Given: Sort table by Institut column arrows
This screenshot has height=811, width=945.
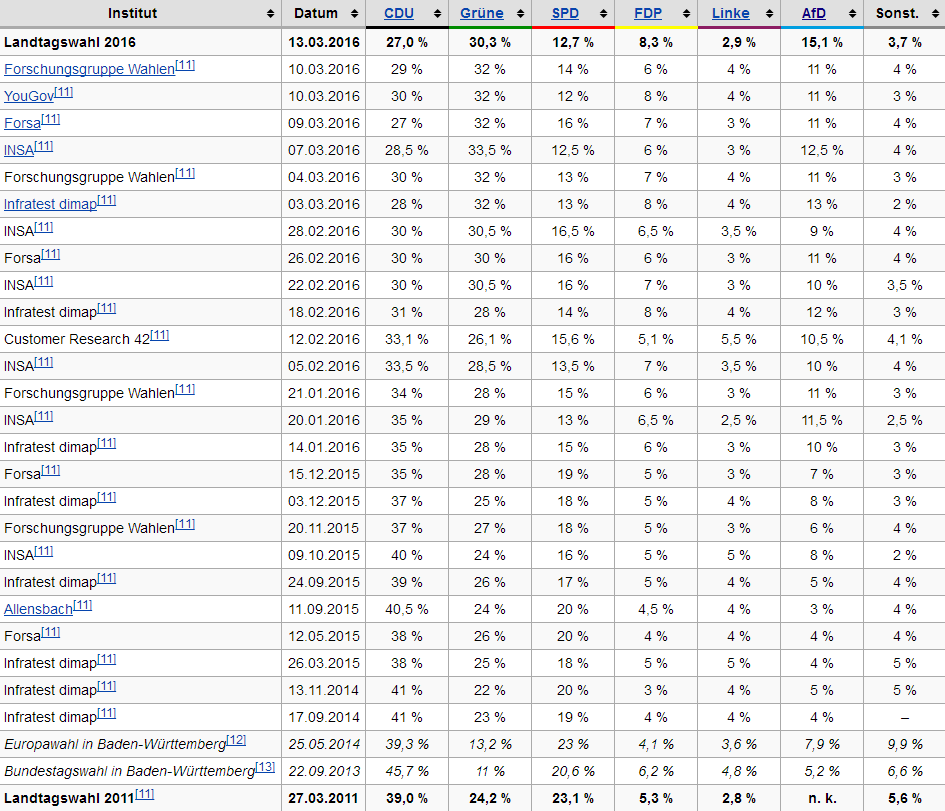Looking at the screenshot, I should pos(271,14).
